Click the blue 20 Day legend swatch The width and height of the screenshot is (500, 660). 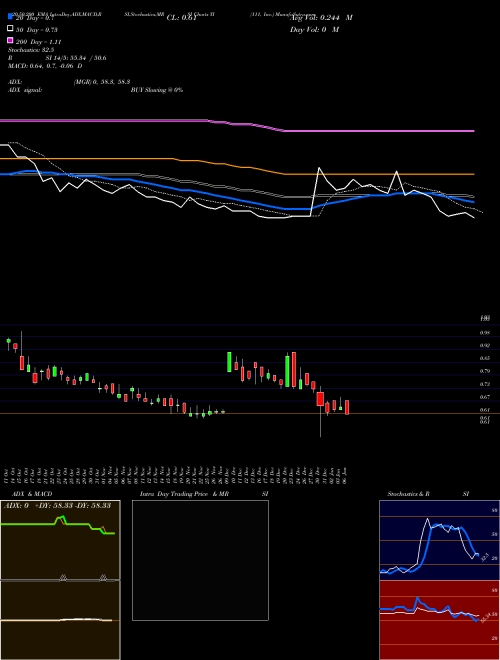10,17
